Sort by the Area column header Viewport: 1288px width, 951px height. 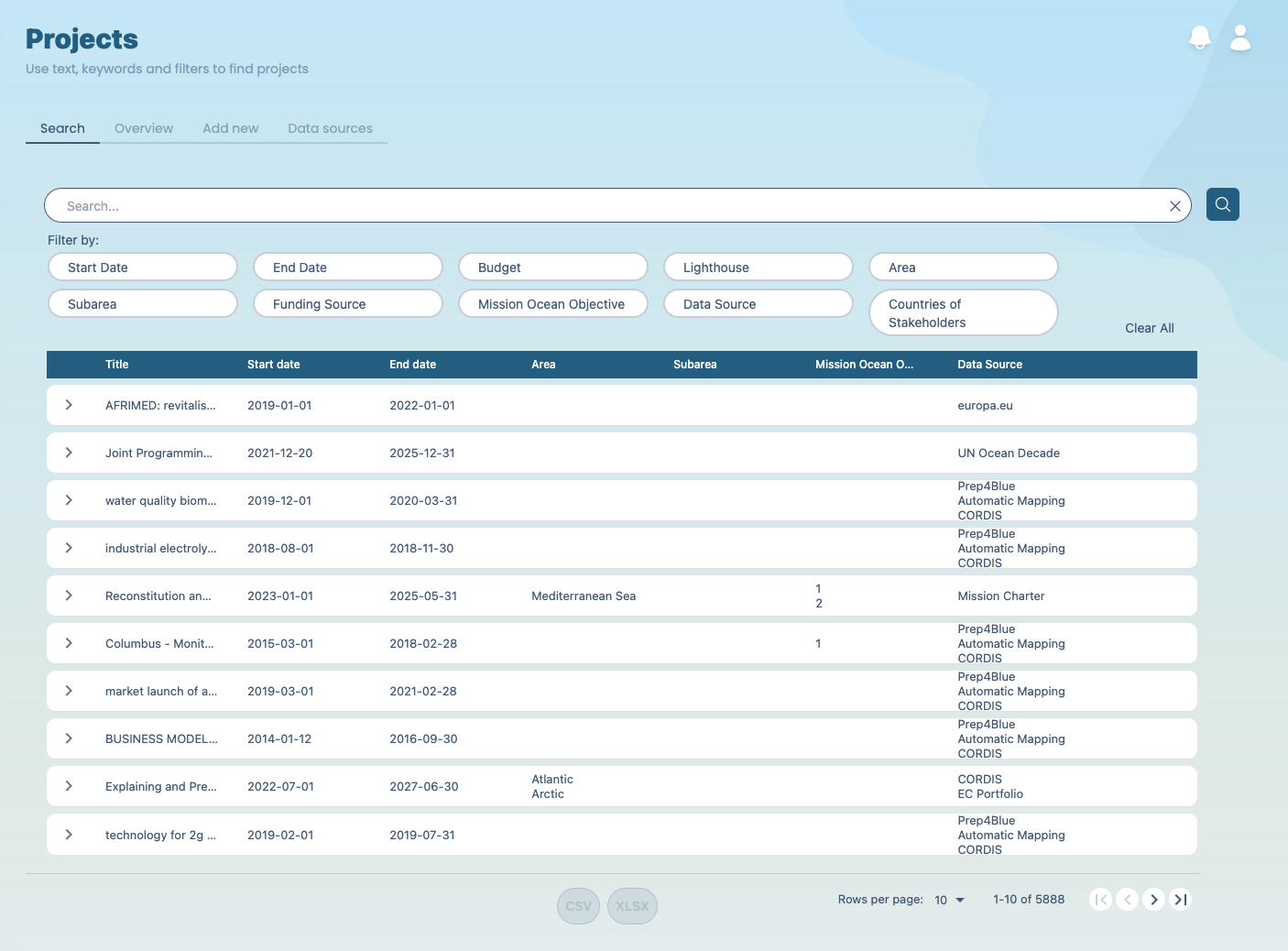pyautogui.click(x=543, y=365)
